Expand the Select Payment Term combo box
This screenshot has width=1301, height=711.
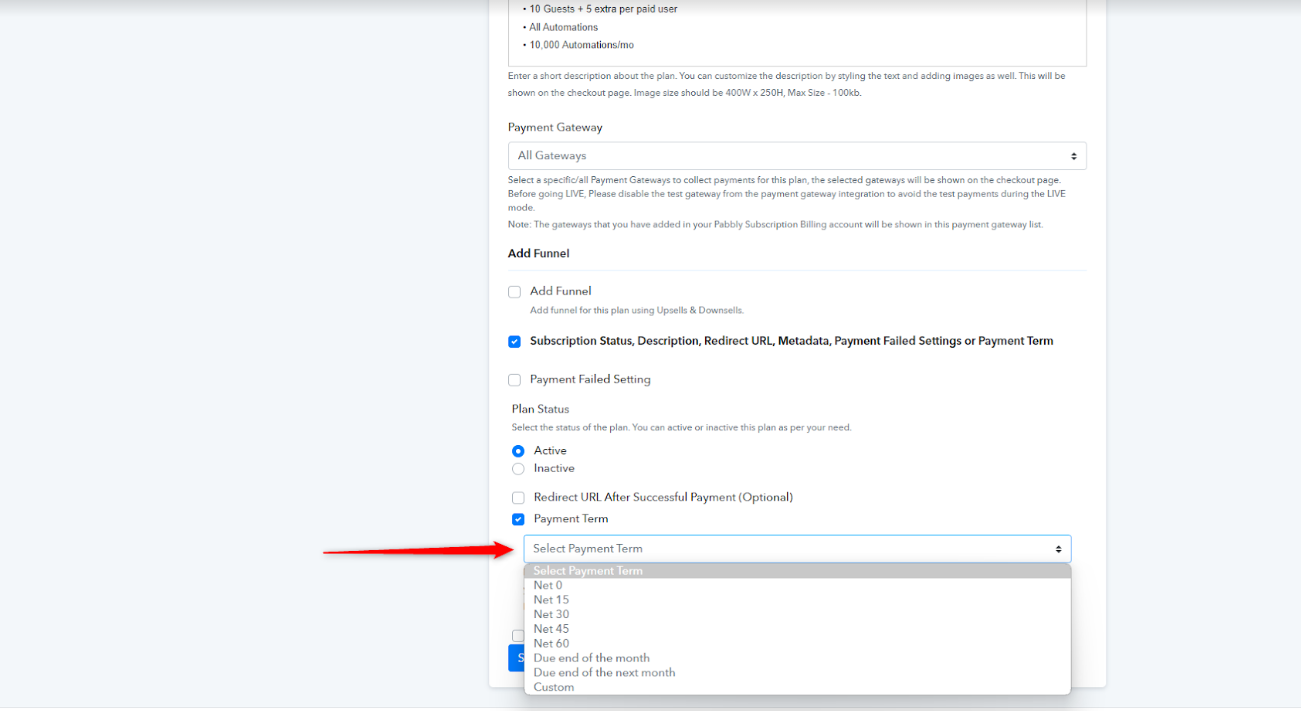tap(797, 549)
